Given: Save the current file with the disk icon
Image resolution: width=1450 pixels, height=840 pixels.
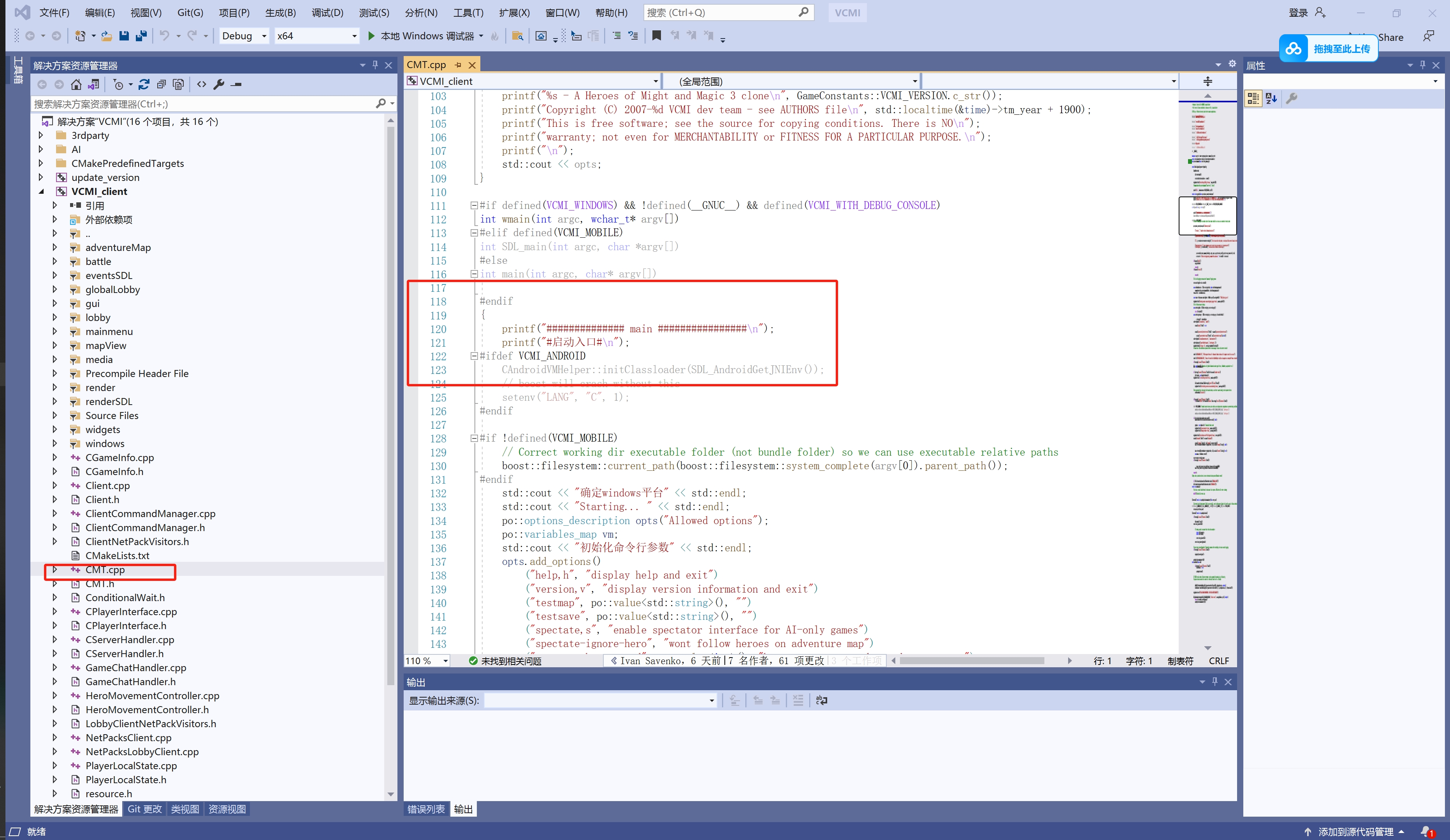Looking at the screenshot, I should point(124,36).
